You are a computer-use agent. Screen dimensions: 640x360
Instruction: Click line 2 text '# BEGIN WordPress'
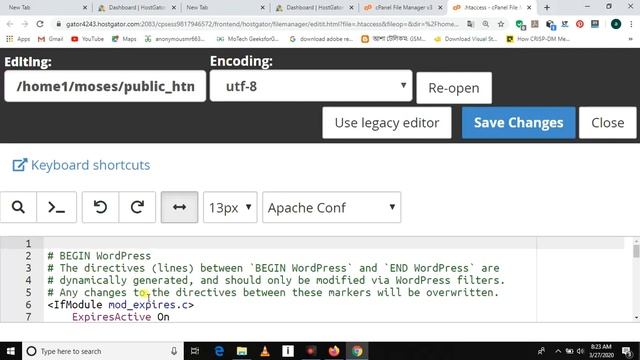[99, 256]
